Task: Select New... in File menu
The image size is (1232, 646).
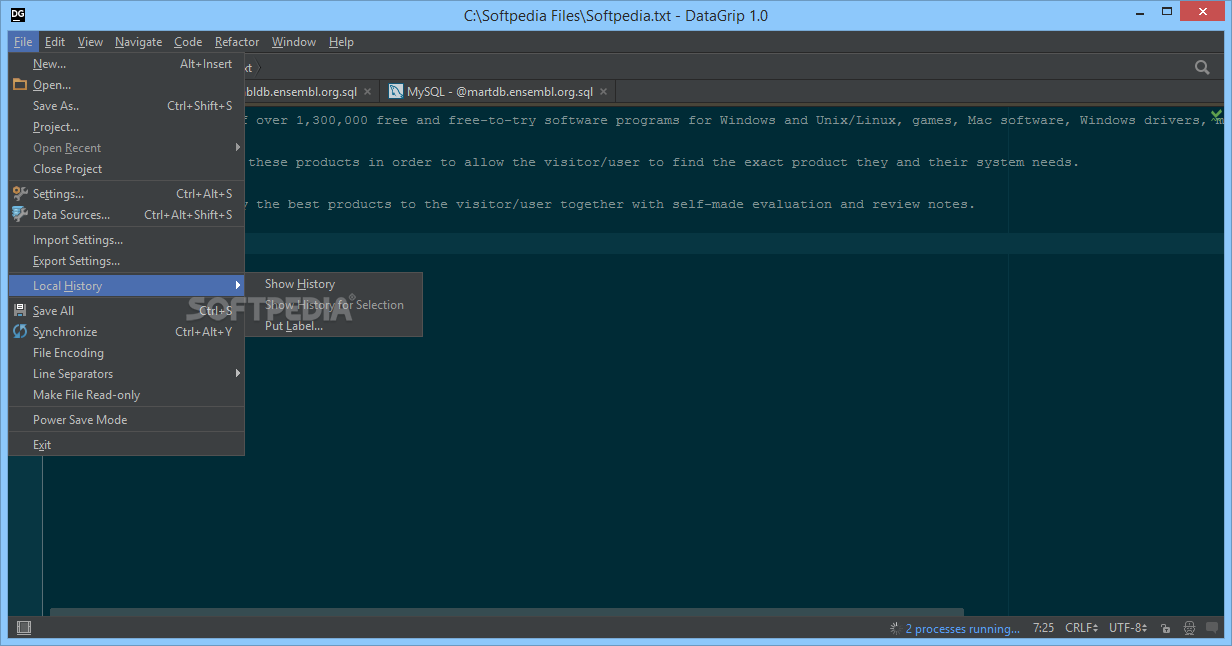Action: pos(126,64)
